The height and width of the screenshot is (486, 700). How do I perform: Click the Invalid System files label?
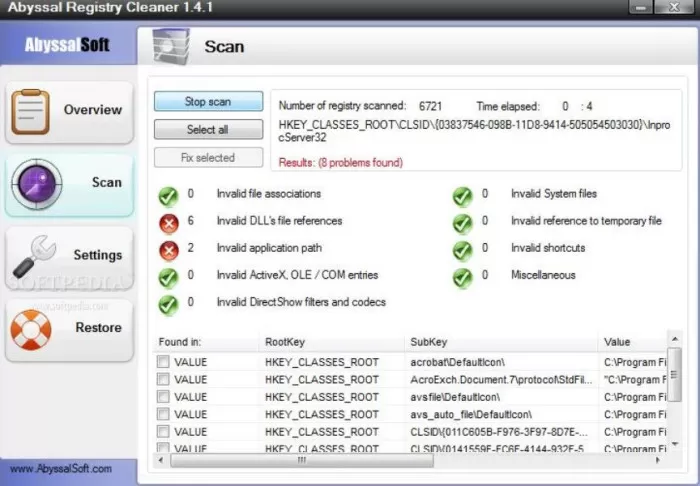tap(554, 194)
